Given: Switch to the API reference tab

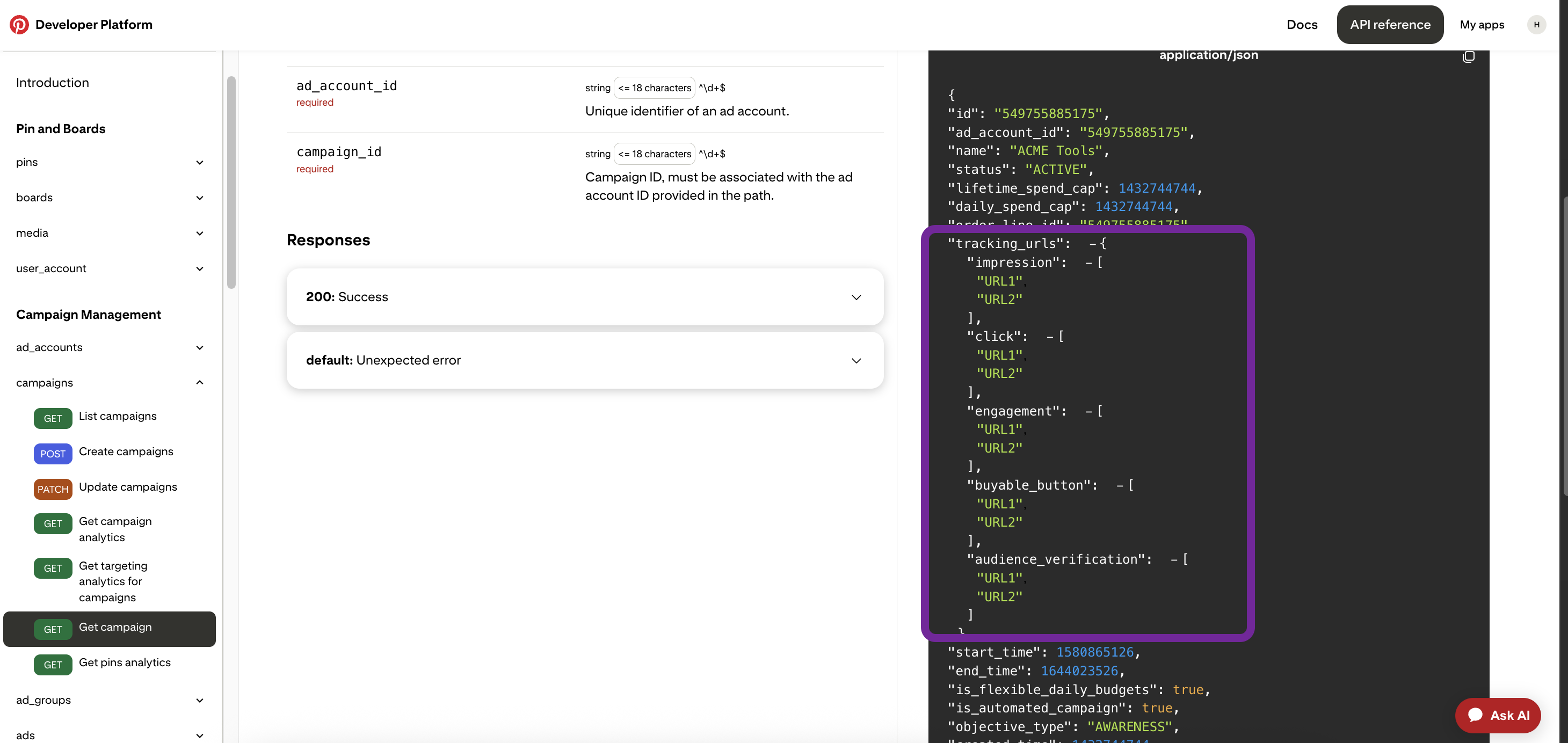Looking at the screenshot, I should click(x=1390, y=24).
